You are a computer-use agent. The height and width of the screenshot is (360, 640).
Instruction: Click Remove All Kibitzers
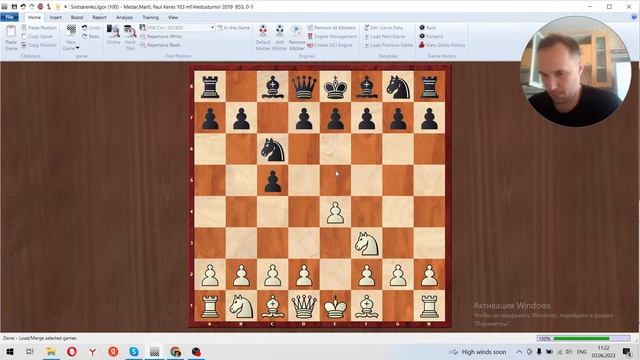(x=331, y=28)
